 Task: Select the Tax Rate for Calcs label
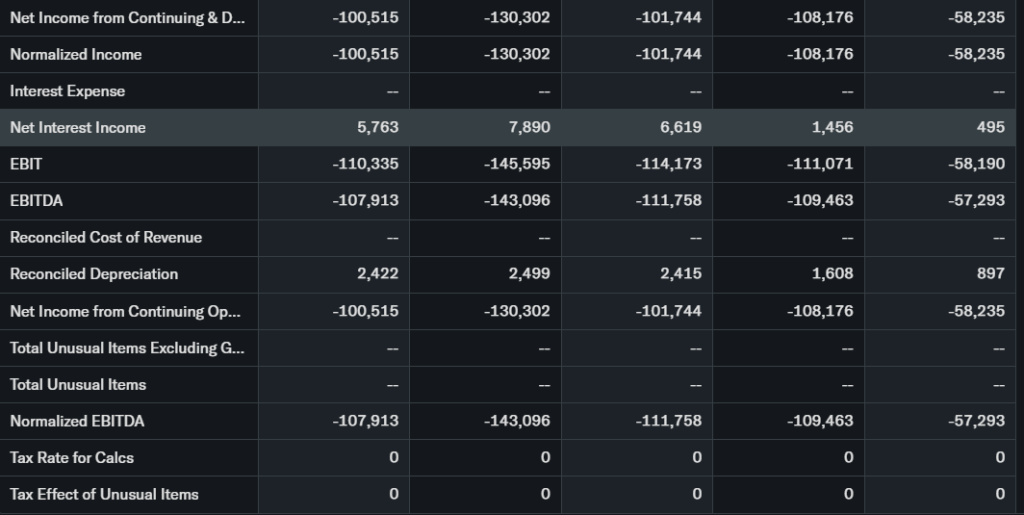tap(72, 457)
